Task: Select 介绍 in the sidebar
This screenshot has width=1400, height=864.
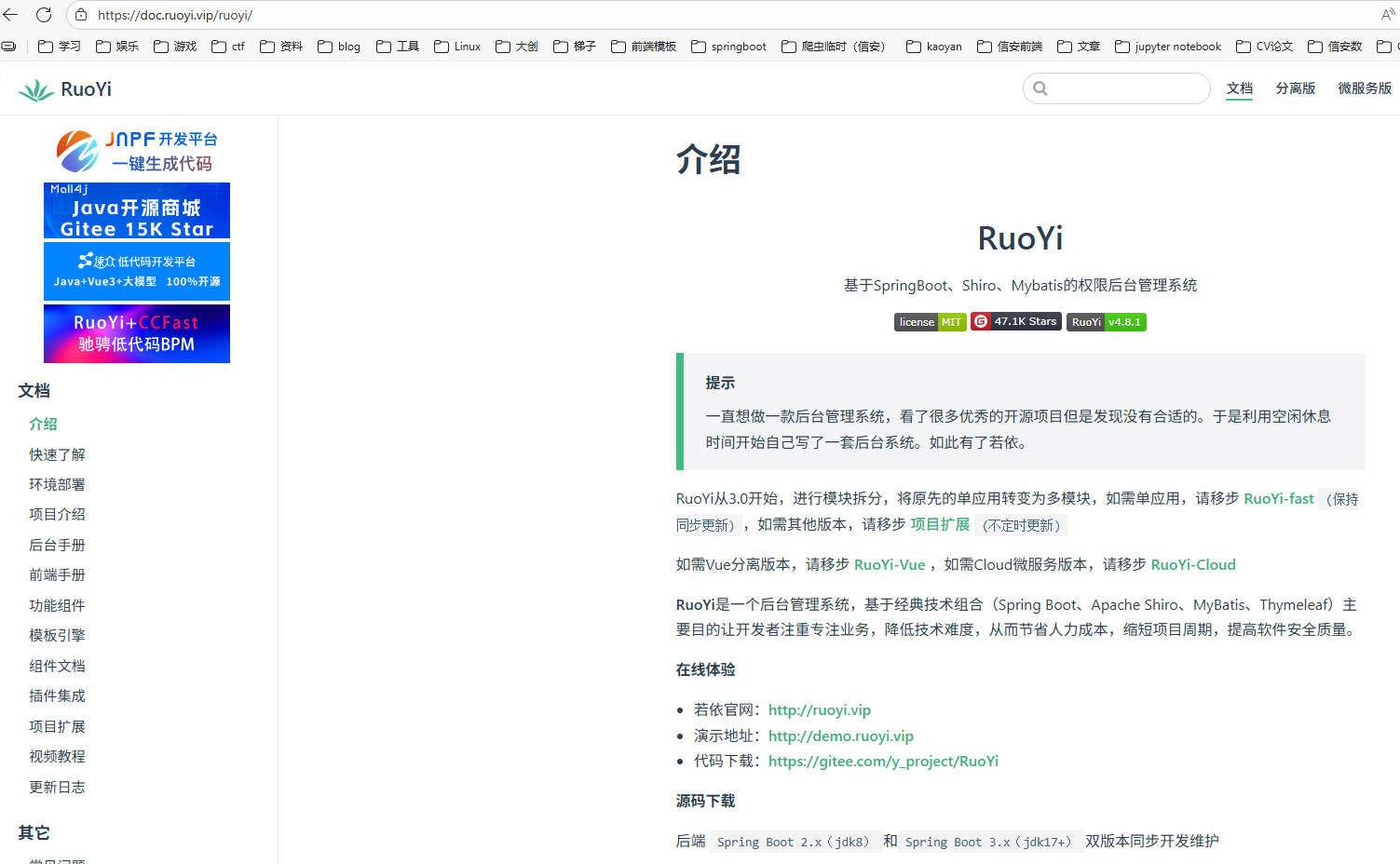Action: pyautogui.click(x=43, y=425)
